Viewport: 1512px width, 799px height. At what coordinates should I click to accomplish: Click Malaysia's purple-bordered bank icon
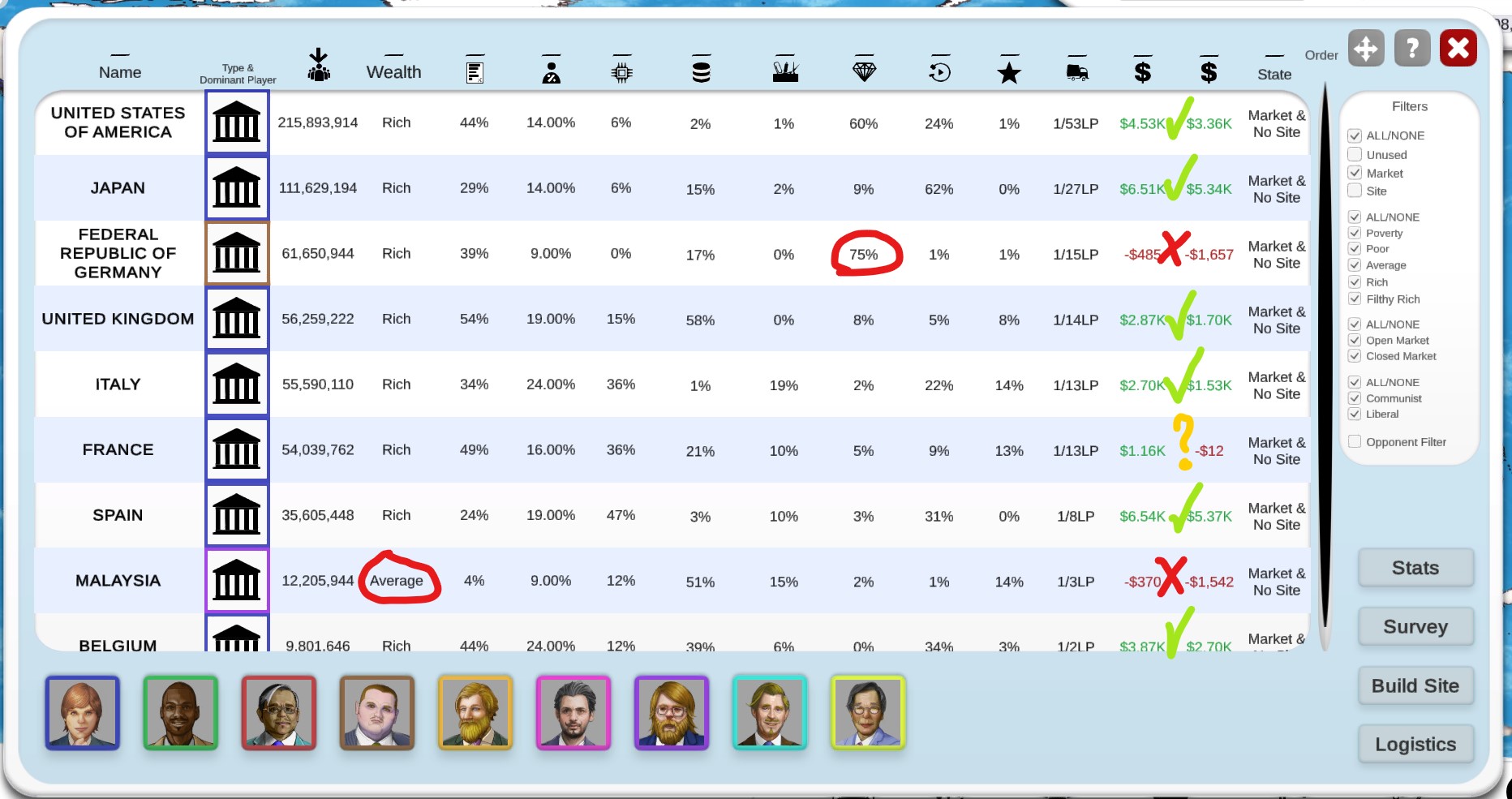237,581
